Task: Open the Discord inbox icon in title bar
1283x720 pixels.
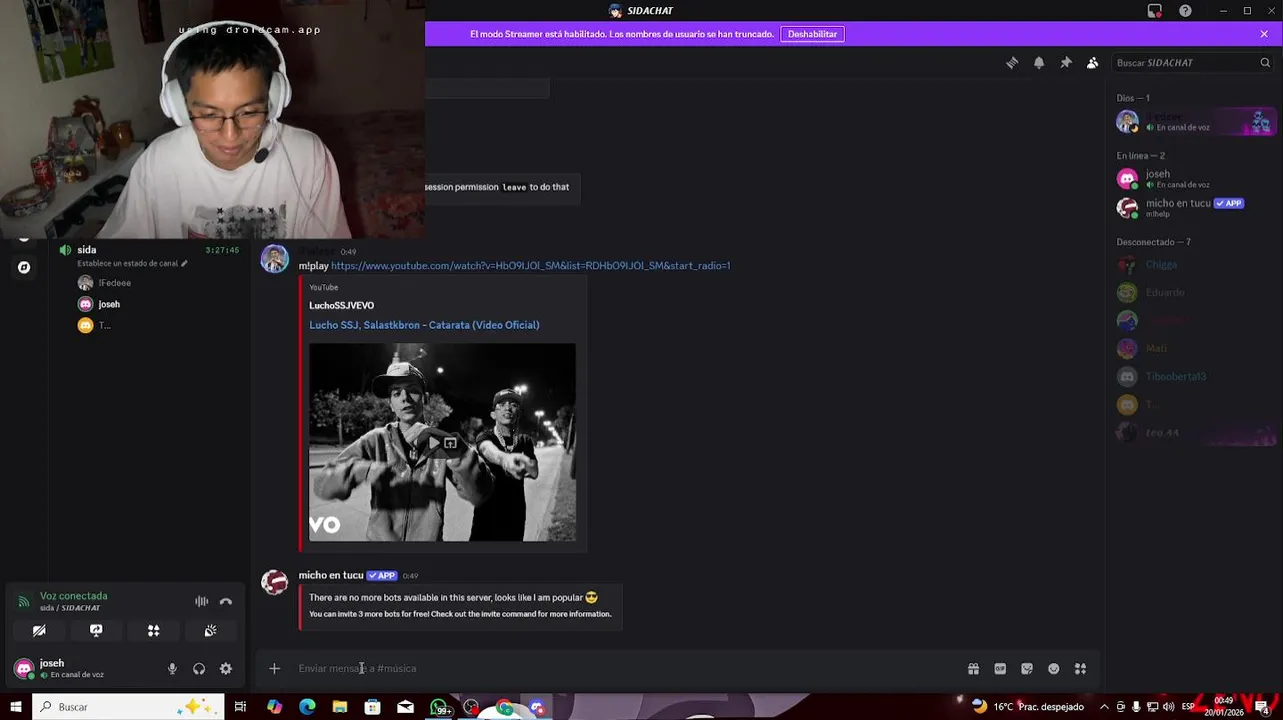Action: (1155, 11)
